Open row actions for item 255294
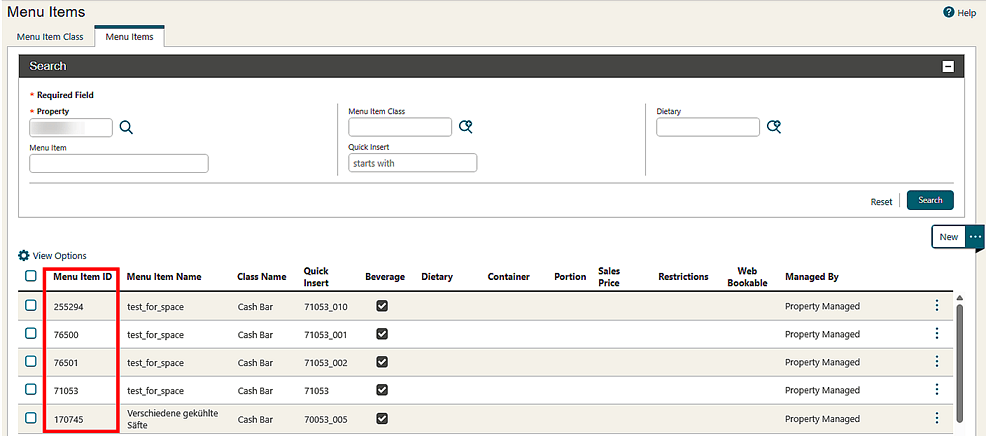Image resolution: width=986 pixels, height=436 pixels. [x=936, y=306]
